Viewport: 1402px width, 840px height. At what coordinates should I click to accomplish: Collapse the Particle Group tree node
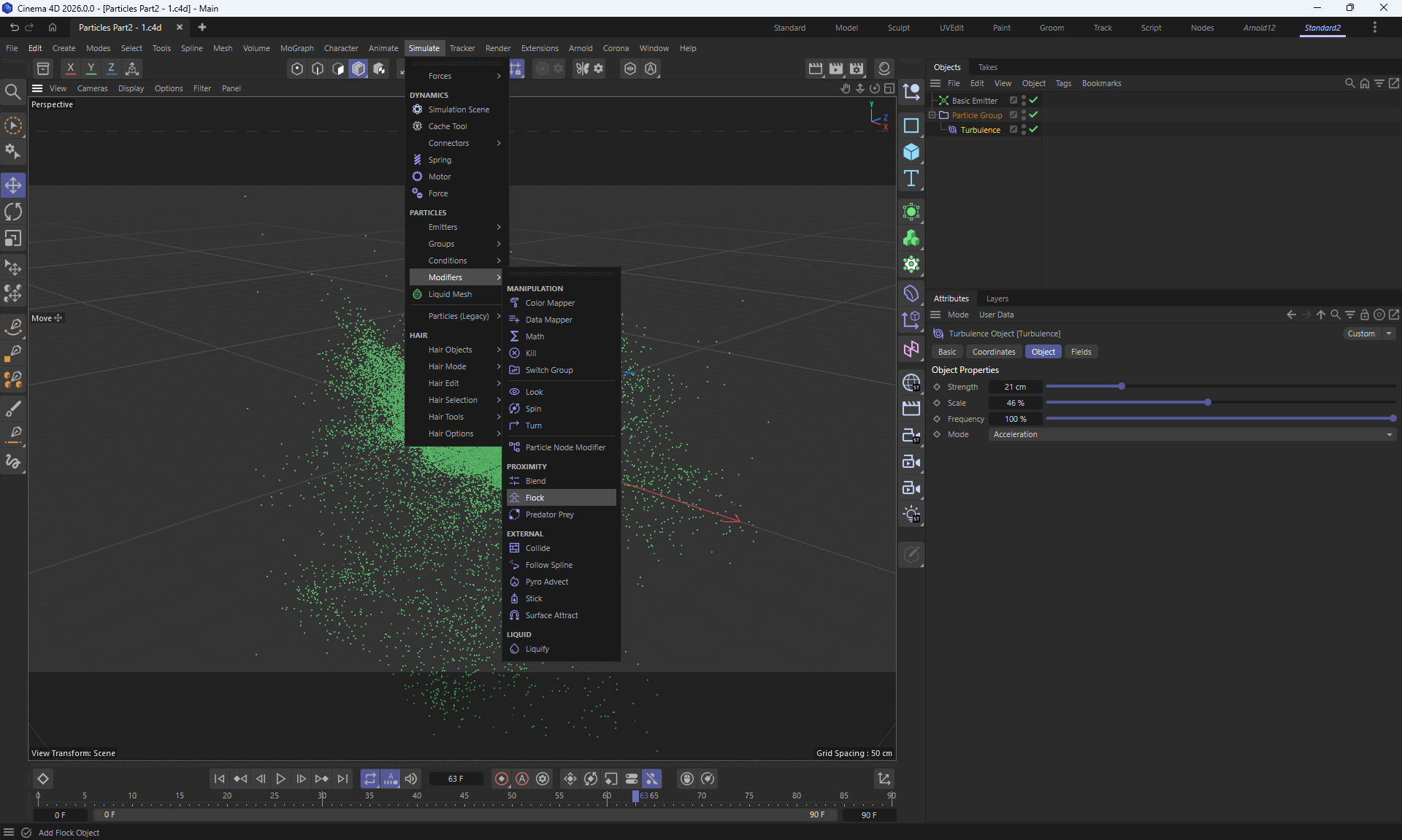pos(932,115)
